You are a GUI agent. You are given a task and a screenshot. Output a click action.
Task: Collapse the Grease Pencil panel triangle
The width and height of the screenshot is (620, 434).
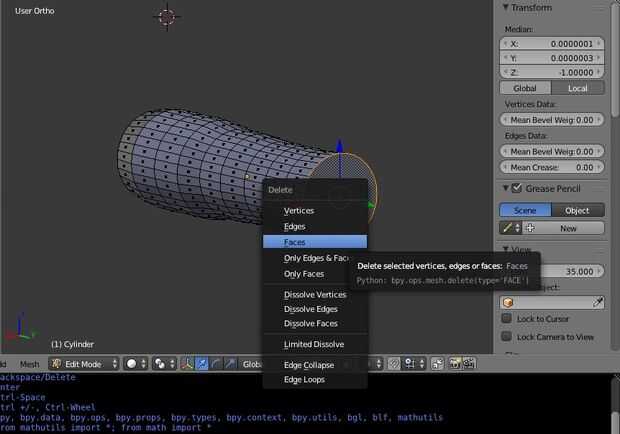pos(506,189)
